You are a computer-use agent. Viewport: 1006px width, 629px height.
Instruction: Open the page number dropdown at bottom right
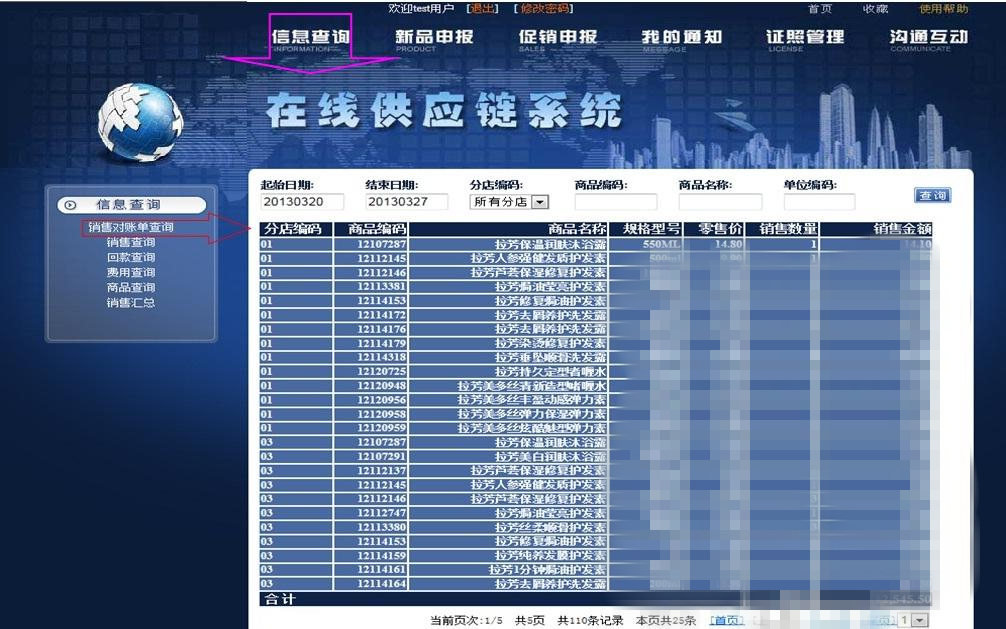point(919,621)
